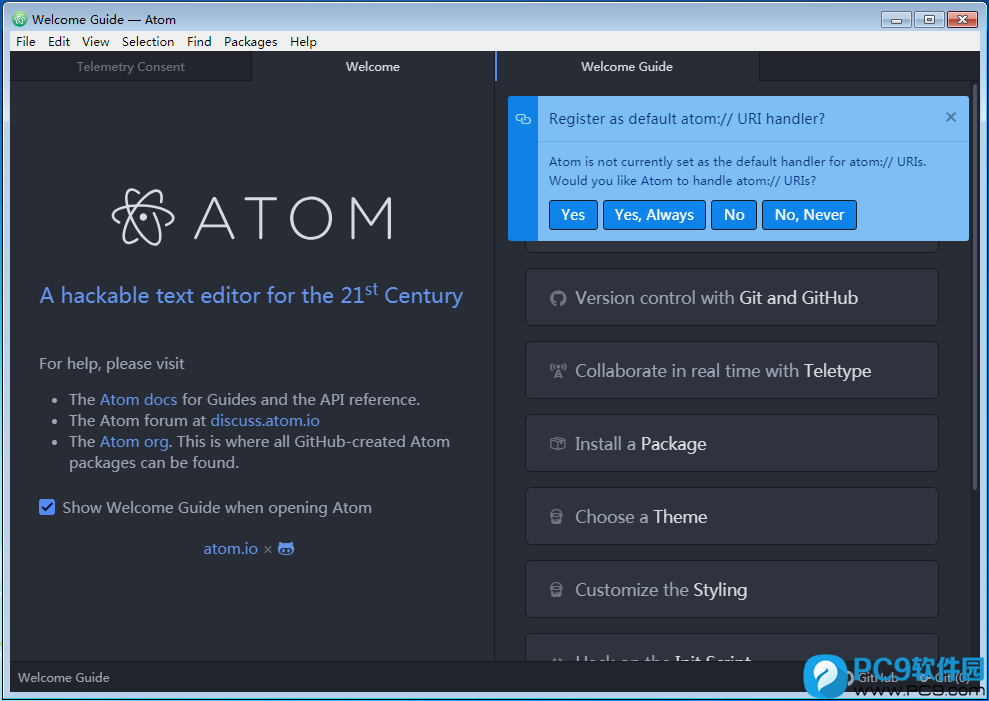Image resolution: width=989 pixels, height=701 pixels.
Task: Choose No, Never for the URI handler
Action: [x=809, y=215]
